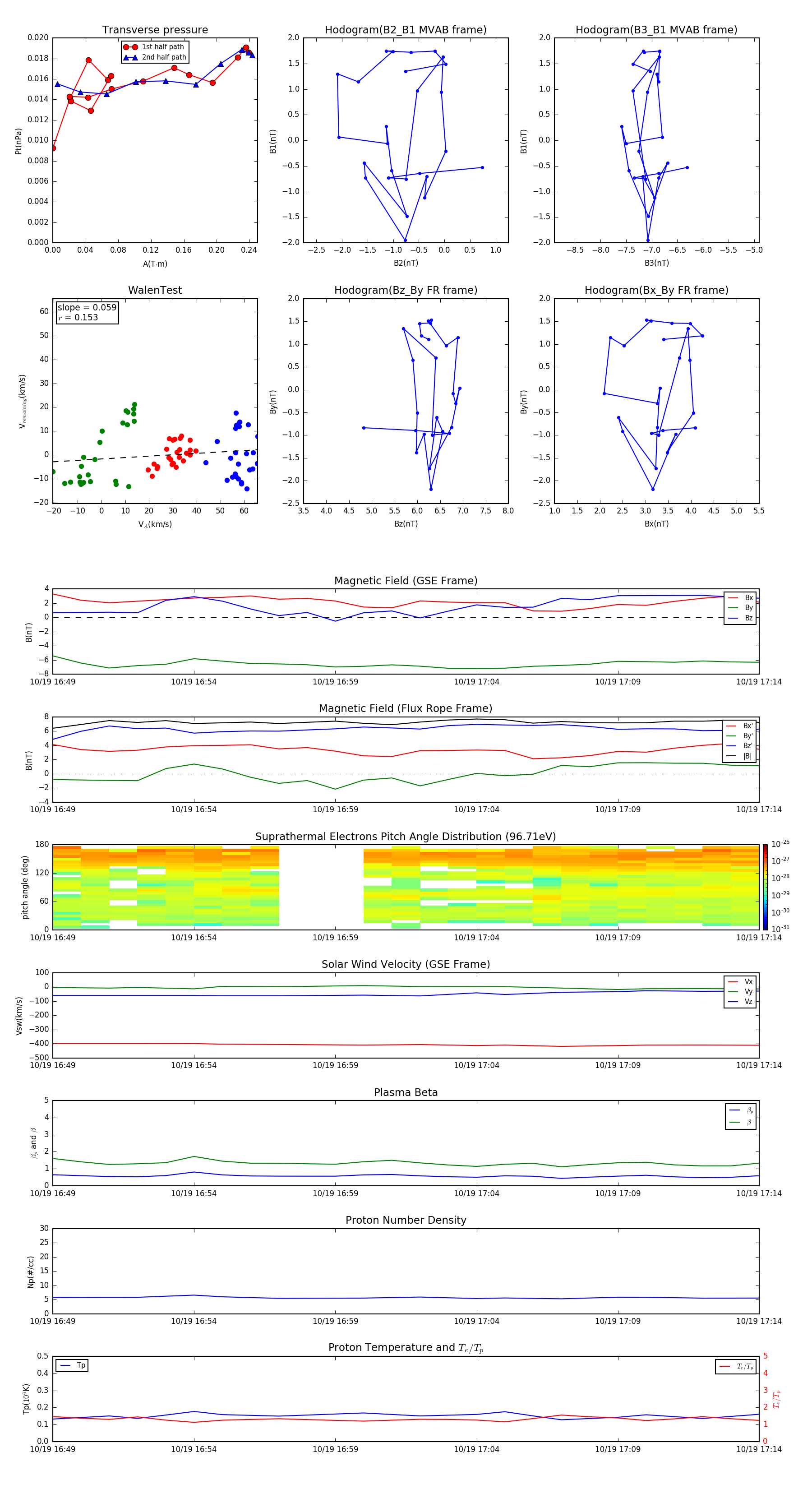
Task: Click Hodogram(Bz_By FR frame) title
Action: coord(406,290)
